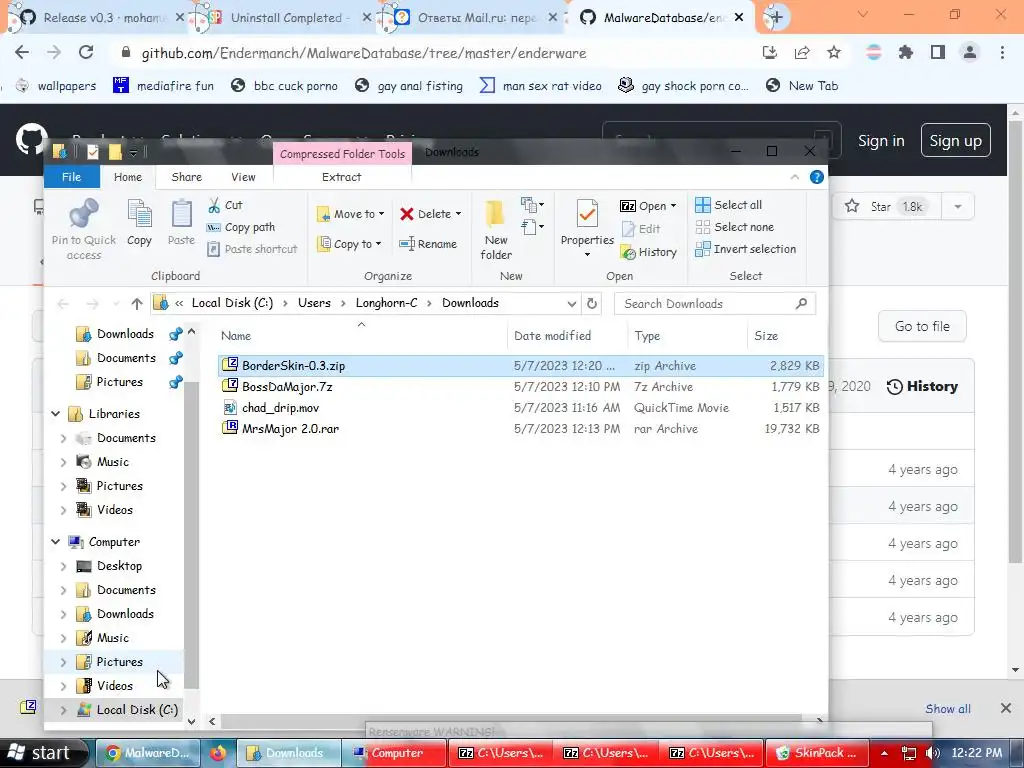
Task: Open GitHub commit History link
Action: pos(922,387)
